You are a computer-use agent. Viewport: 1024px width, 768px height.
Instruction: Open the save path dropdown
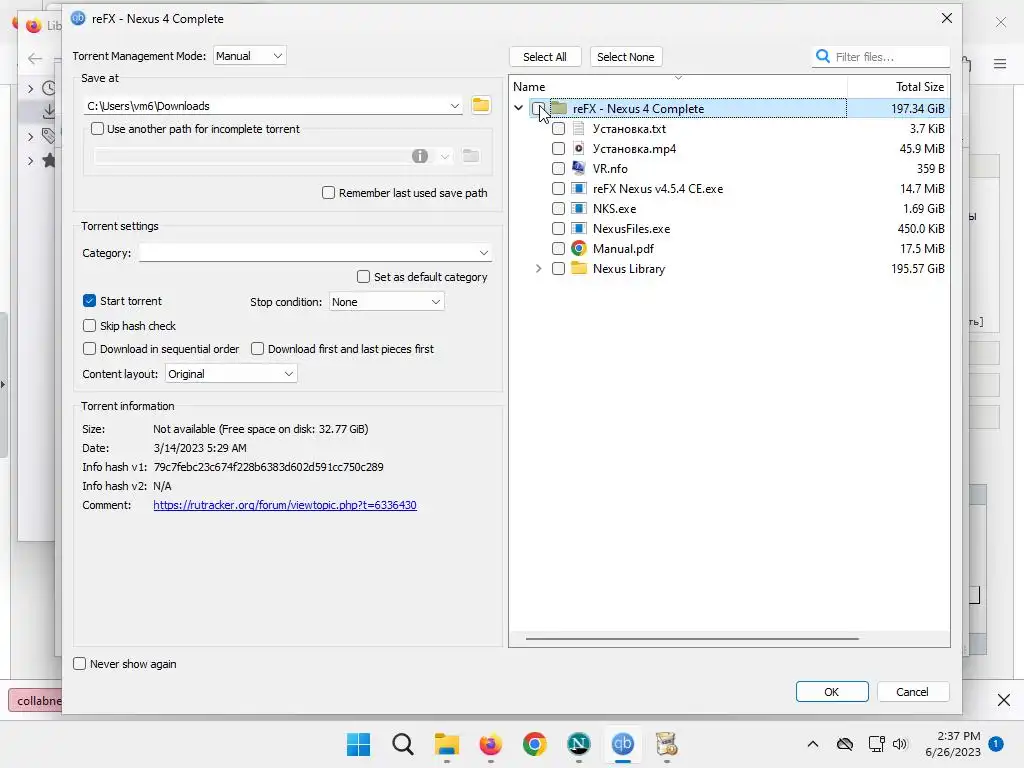point(455,106)
